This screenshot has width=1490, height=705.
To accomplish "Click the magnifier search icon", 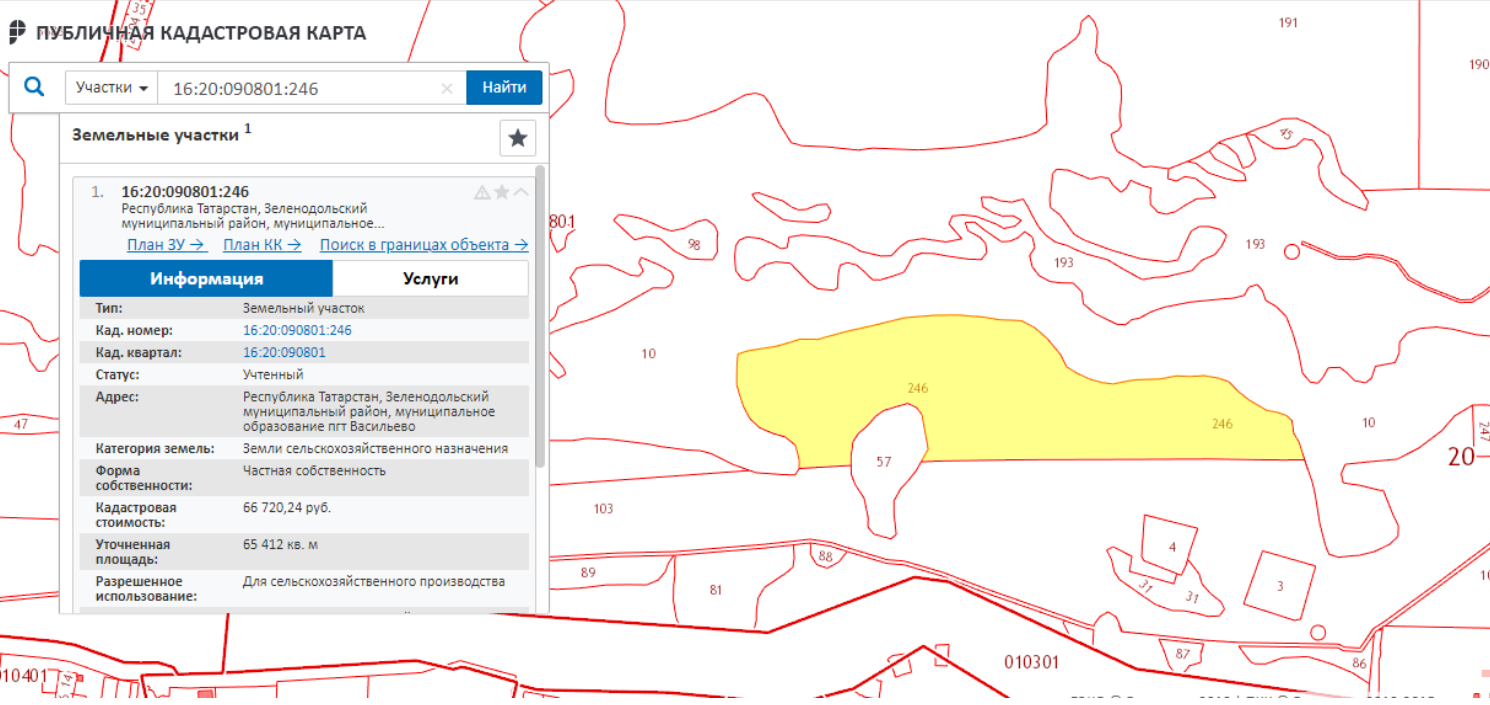I will pyautogui.click(x=34, y=87).
